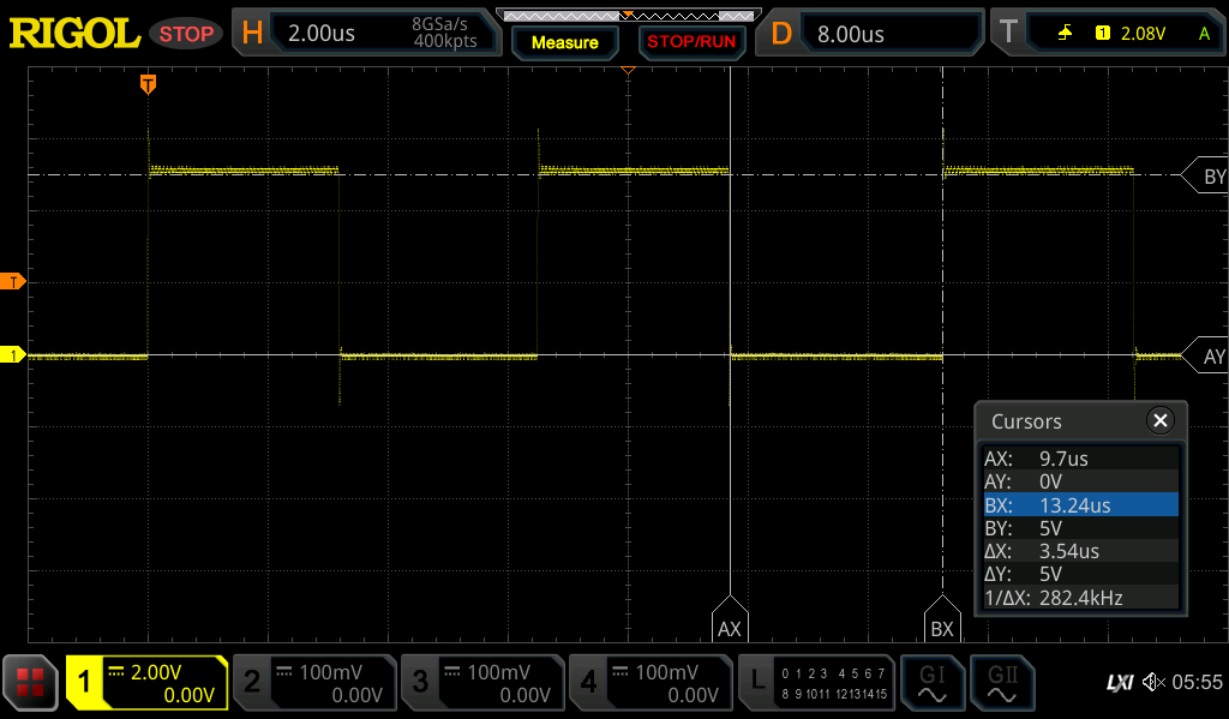Close the Cursors panel
The image size is (1229, 719).
pyautogui.click(x=1160, y=420)
